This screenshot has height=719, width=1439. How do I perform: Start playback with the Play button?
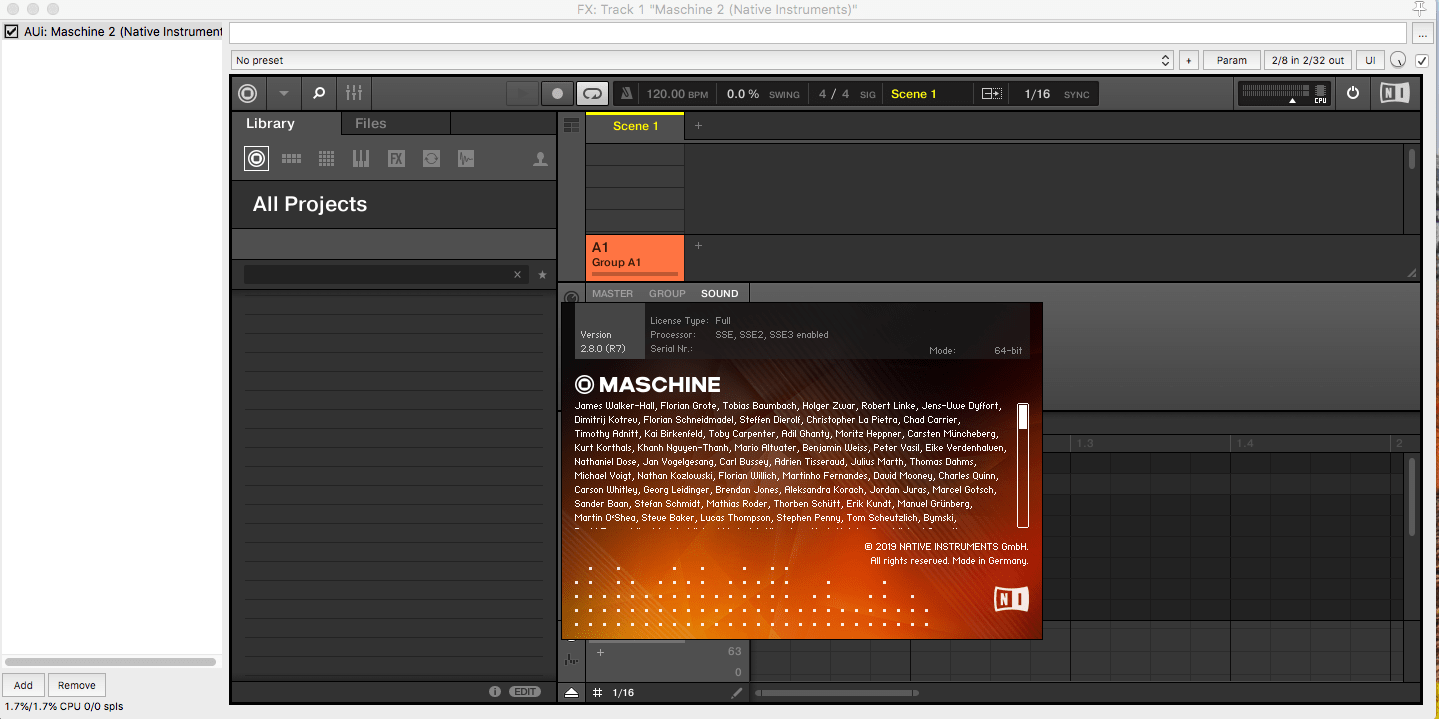[x=522, y=94]
